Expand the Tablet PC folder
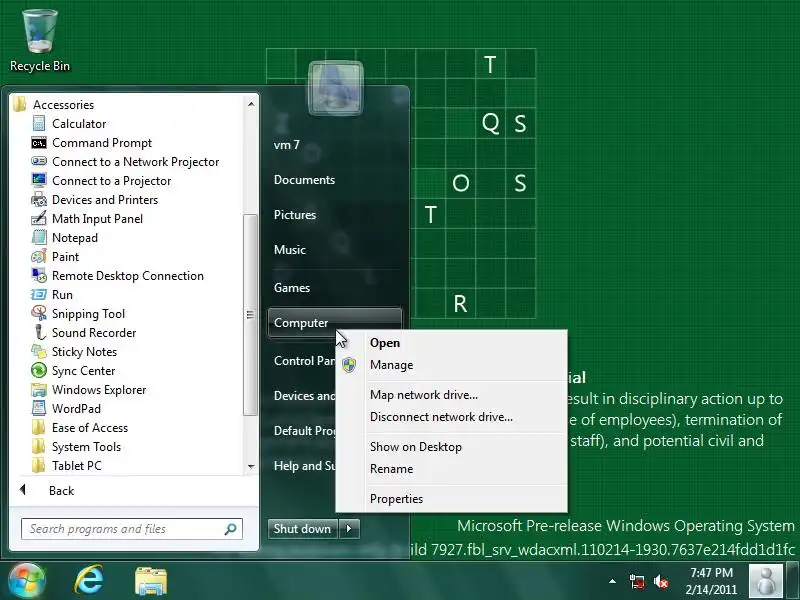This screenshot has height=600, width=800. click(x=67, y=466)
